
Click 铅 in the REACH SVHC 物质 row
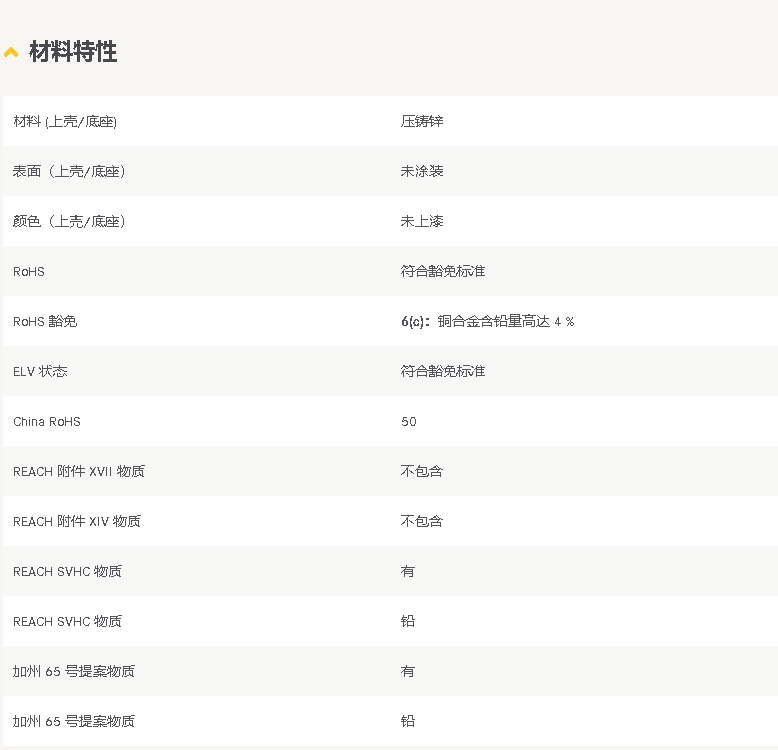(408, 621)
